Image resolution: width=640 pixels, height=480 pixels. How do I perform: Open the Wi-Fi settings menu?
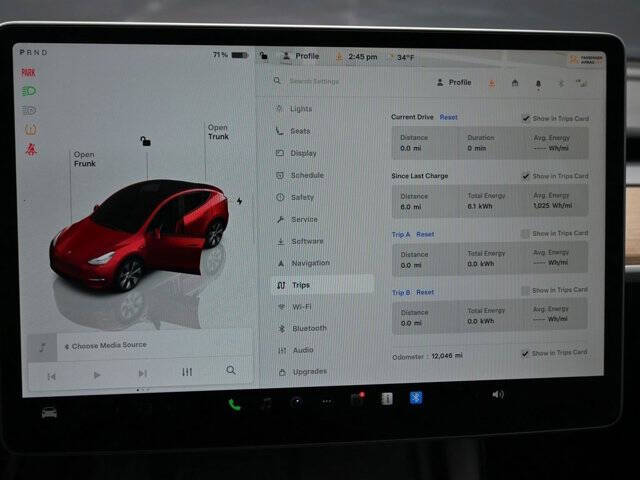295,307
